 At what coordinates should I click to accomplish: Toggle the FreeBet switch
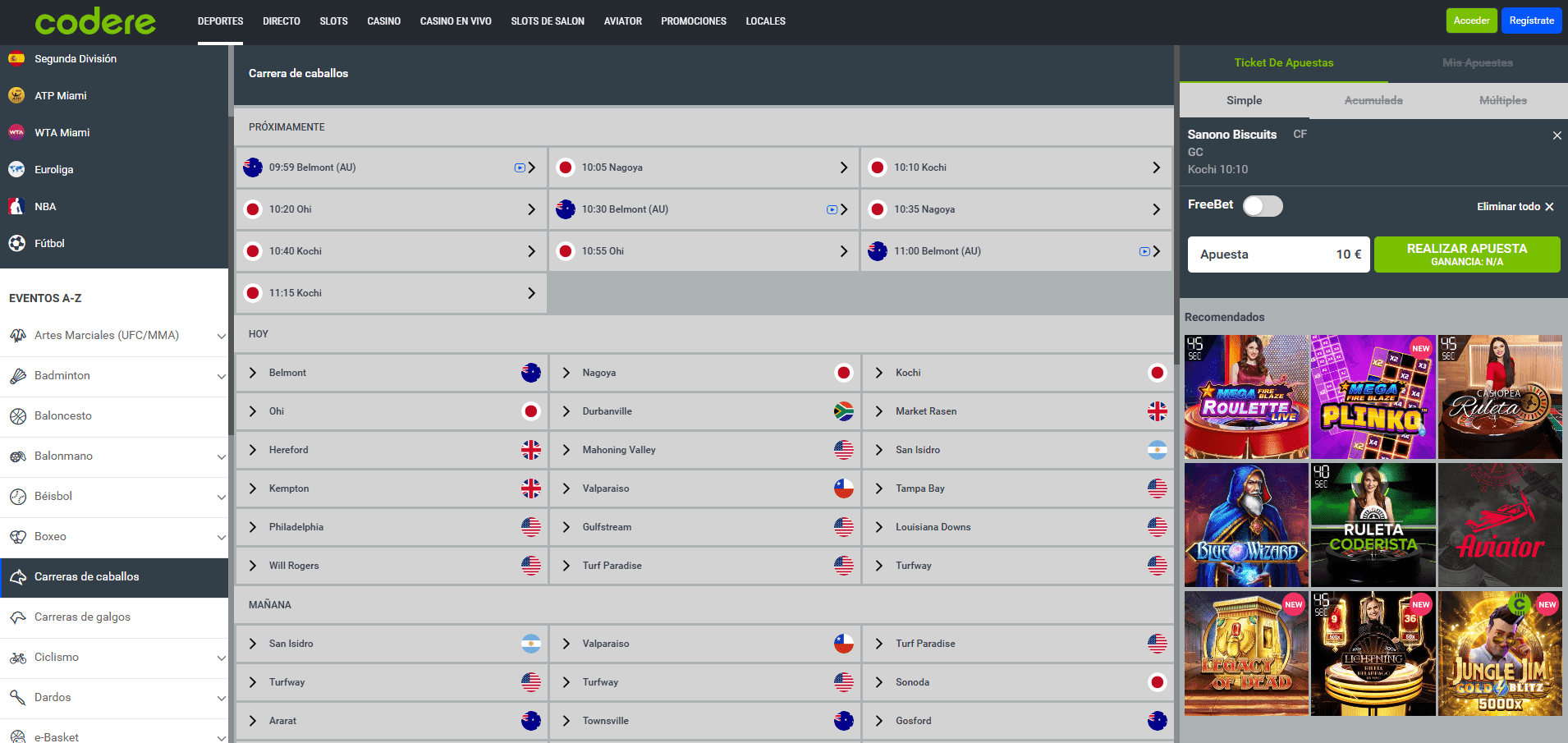tap(1263, 205)
